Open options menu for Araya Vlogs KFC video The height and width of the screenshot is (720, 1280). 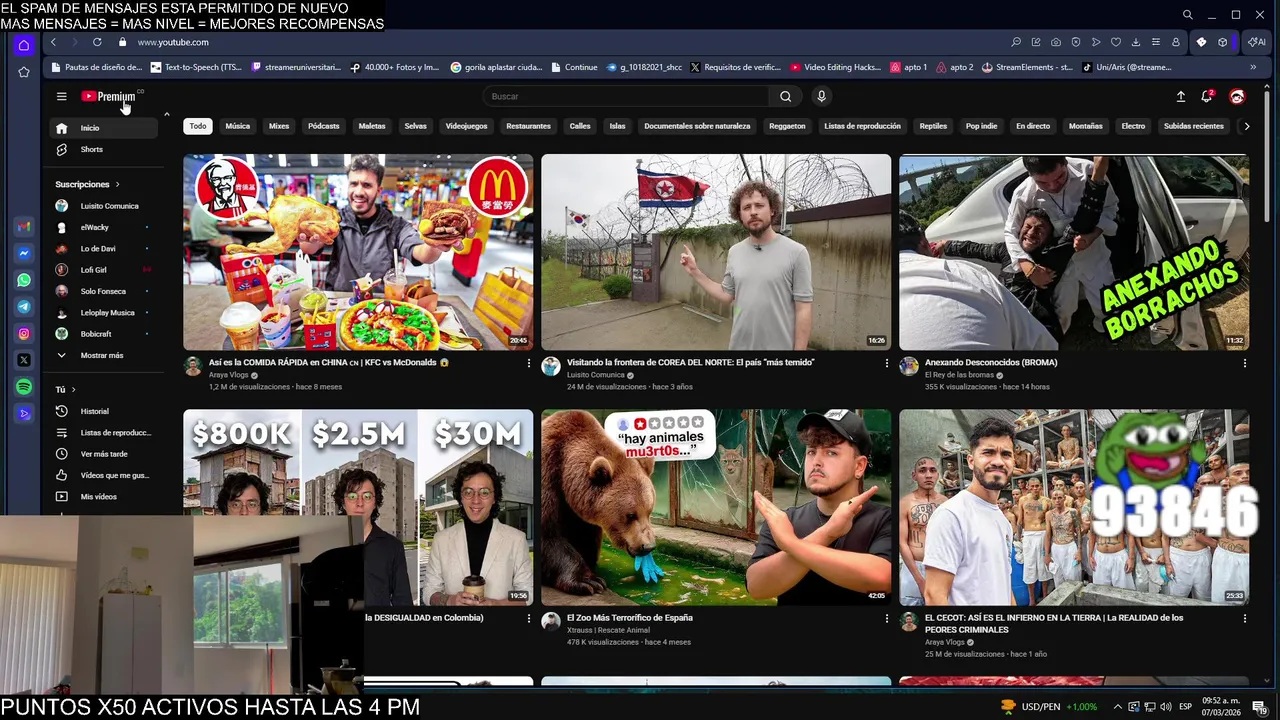pyautogui.click(x=529, y=363)
